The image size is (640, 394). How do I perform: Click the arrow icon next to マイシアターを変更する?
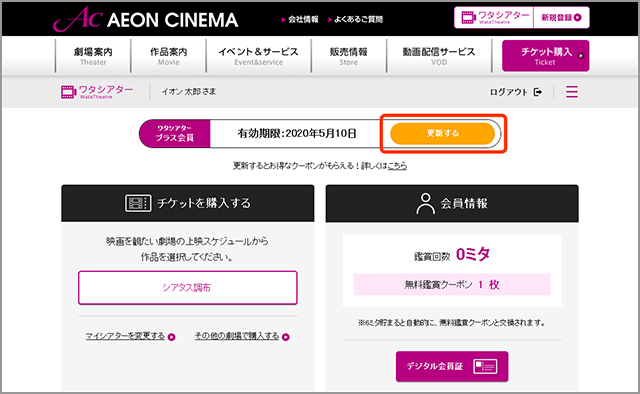pyautogui.click(x=172, y=337)
